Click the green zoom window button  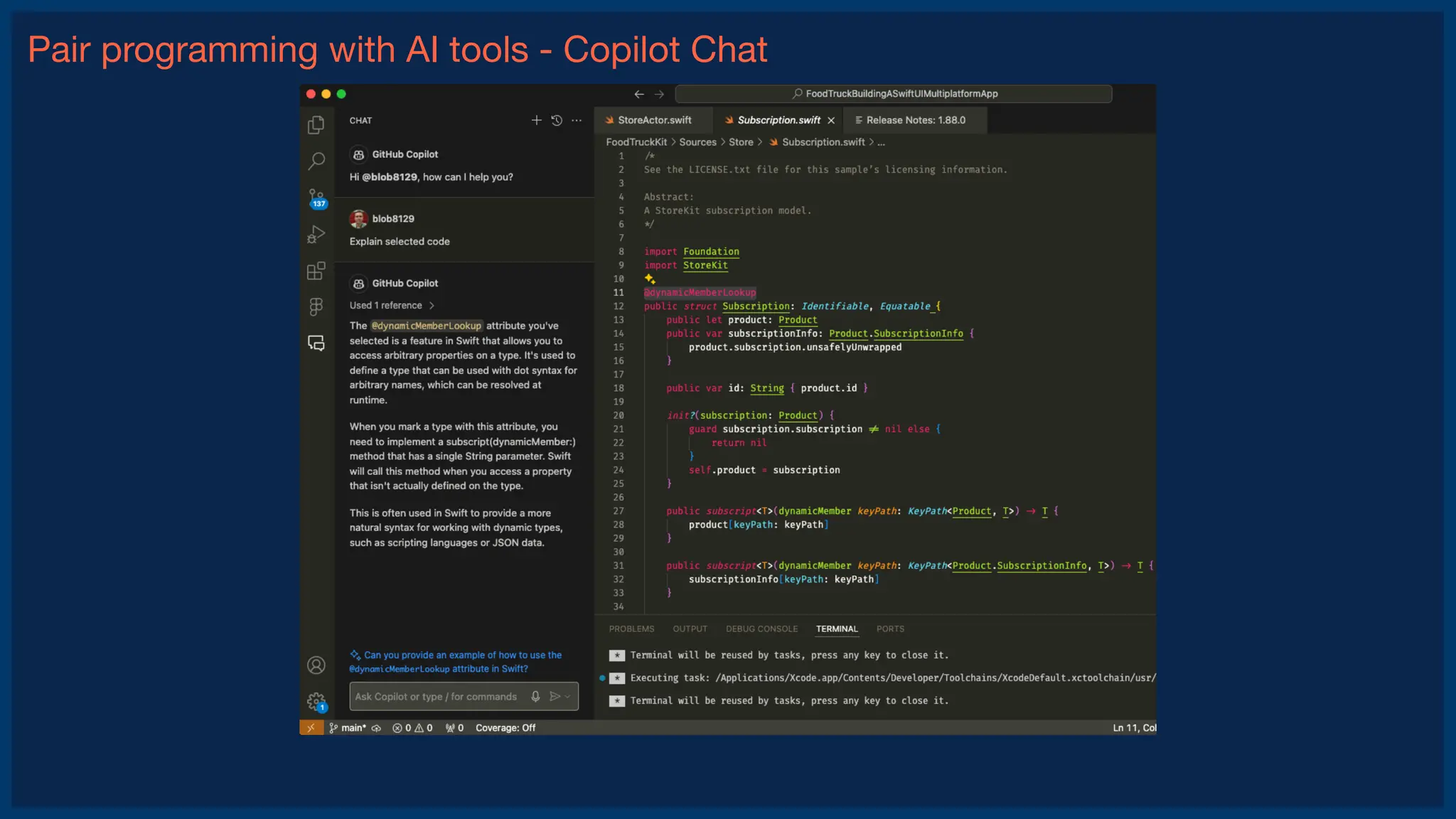[x=341, y=94]
